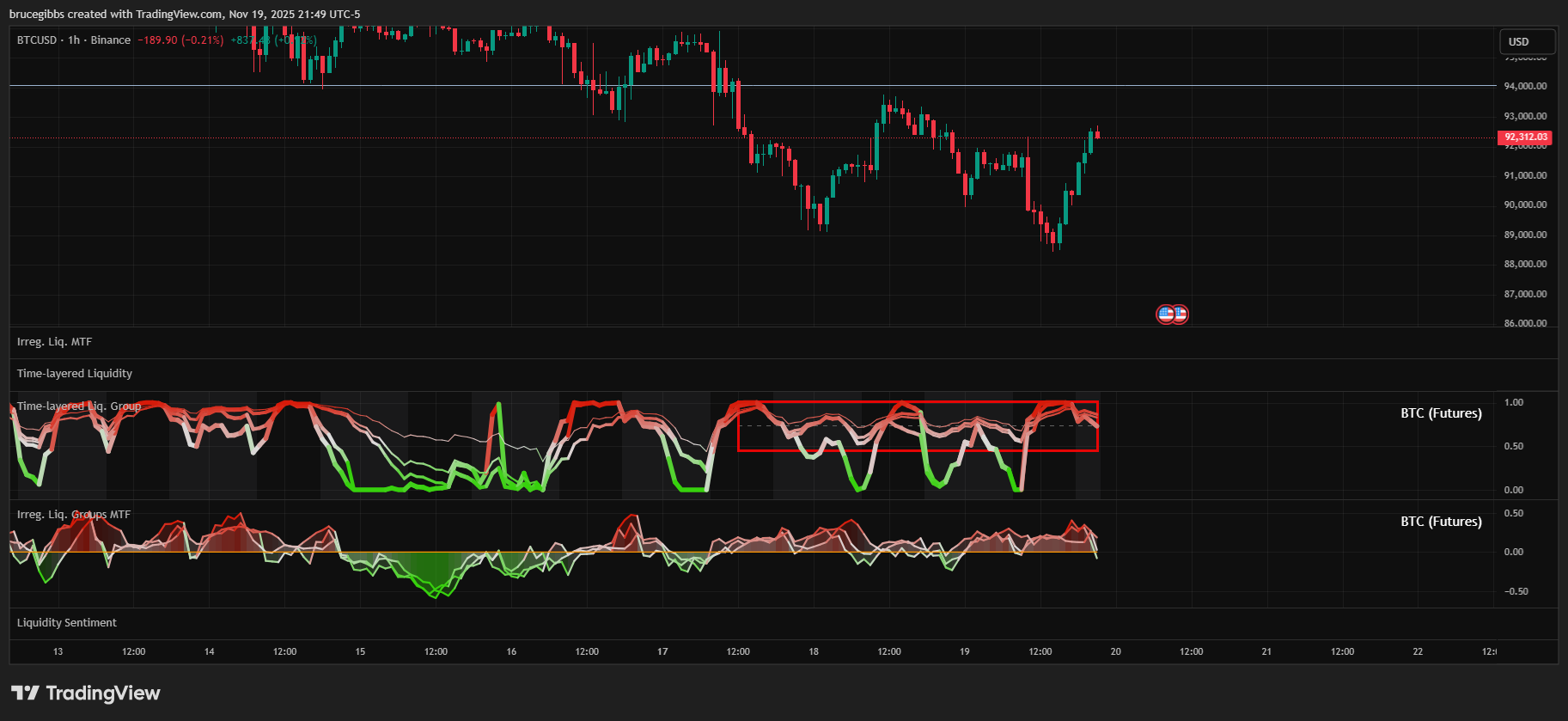This screenshot has height=721, width=1568.
Task: Collapse the Irreg. Liq. MTF indicator pane
Action: click(x=54, y=342)
